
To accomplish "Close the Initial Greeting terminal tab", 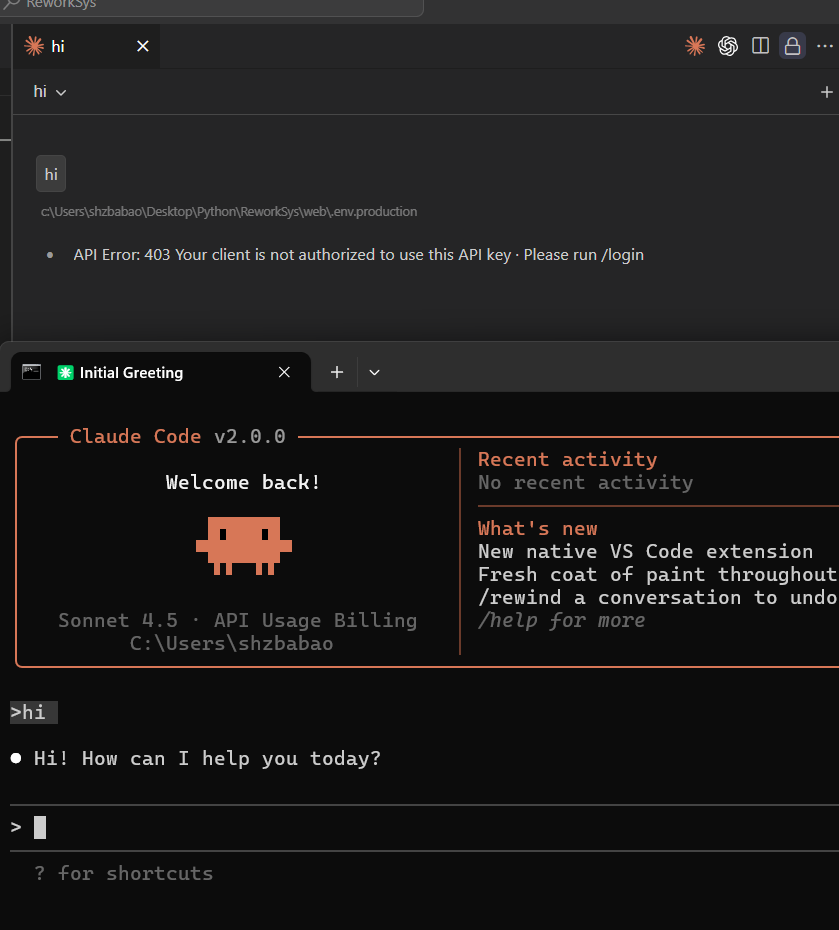I will coord(284,372).
